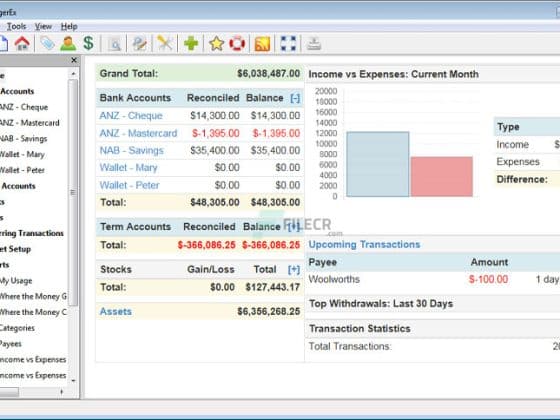The height and width of the screenshot is (420, 560).
Task: Open options via the wrench and screwdriver icon
Action: pos(165,44)
